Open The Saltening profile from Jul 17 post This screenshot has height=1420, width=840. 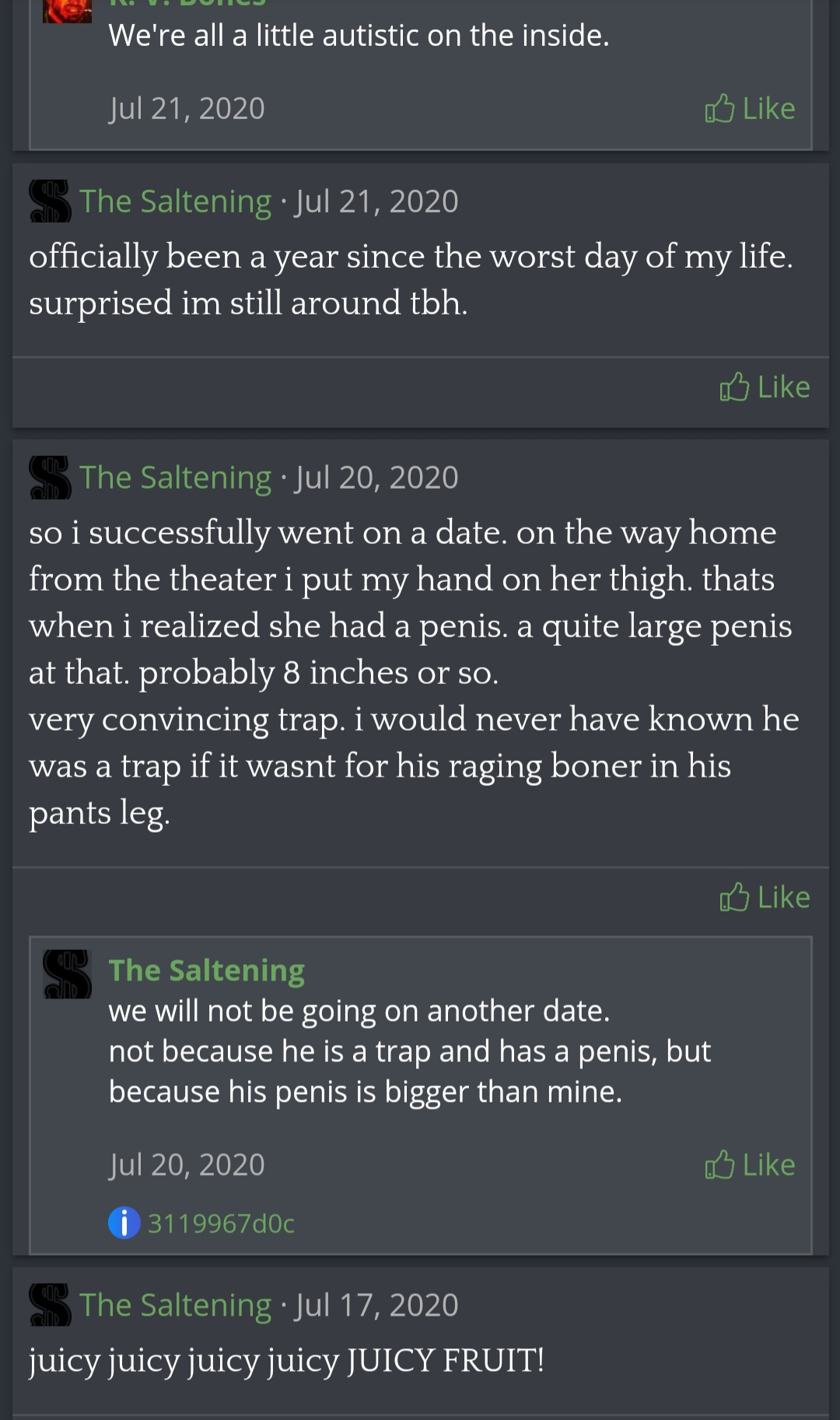176,1306
